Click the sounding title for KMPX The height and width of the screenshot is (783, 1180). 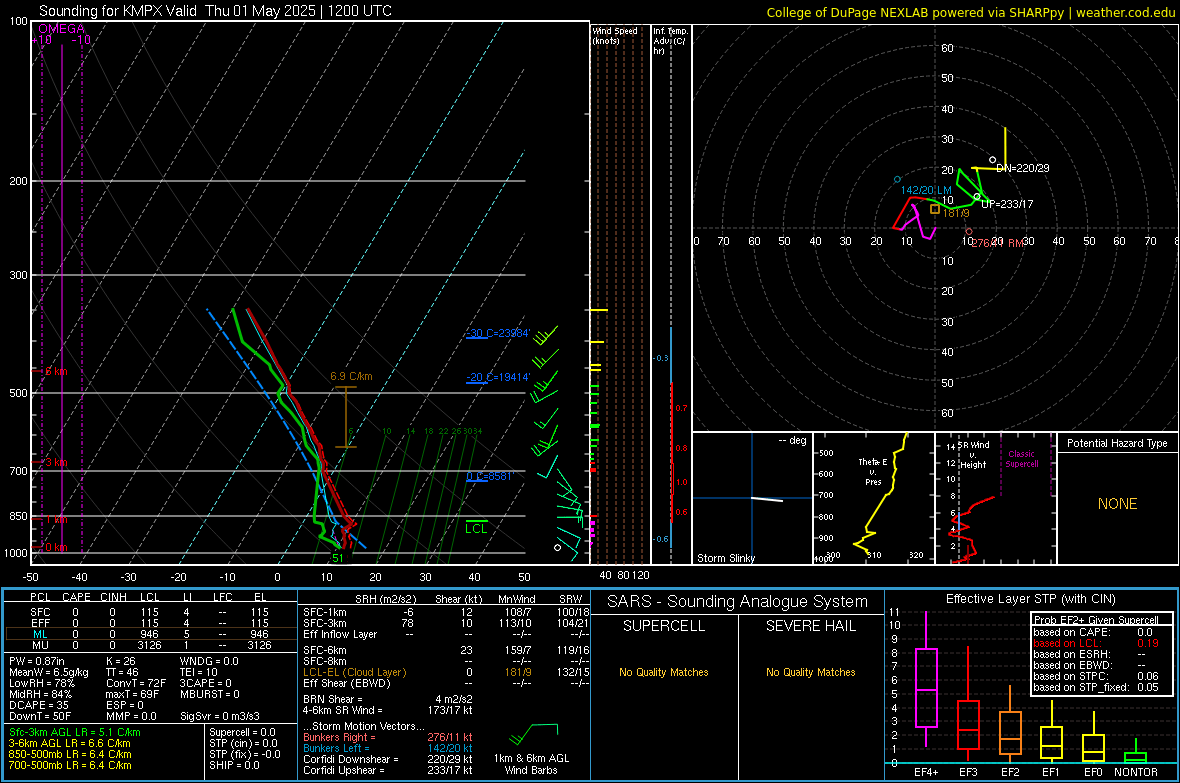(x=215, y=11)
